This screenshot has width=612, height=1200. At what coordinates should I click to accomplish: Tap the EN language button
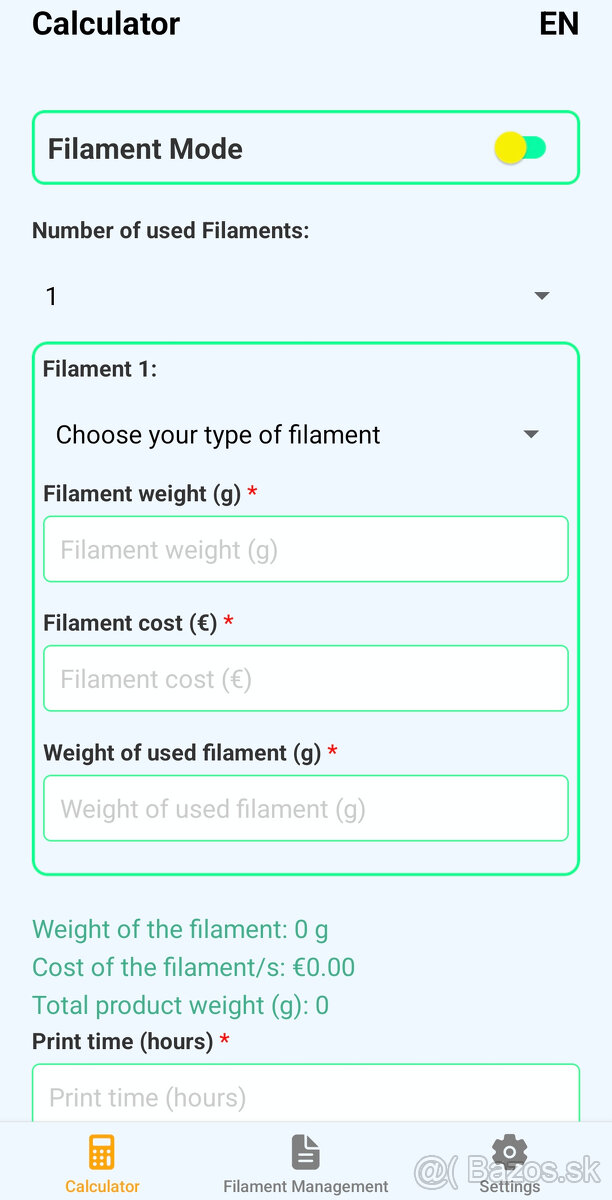point(559,24)
